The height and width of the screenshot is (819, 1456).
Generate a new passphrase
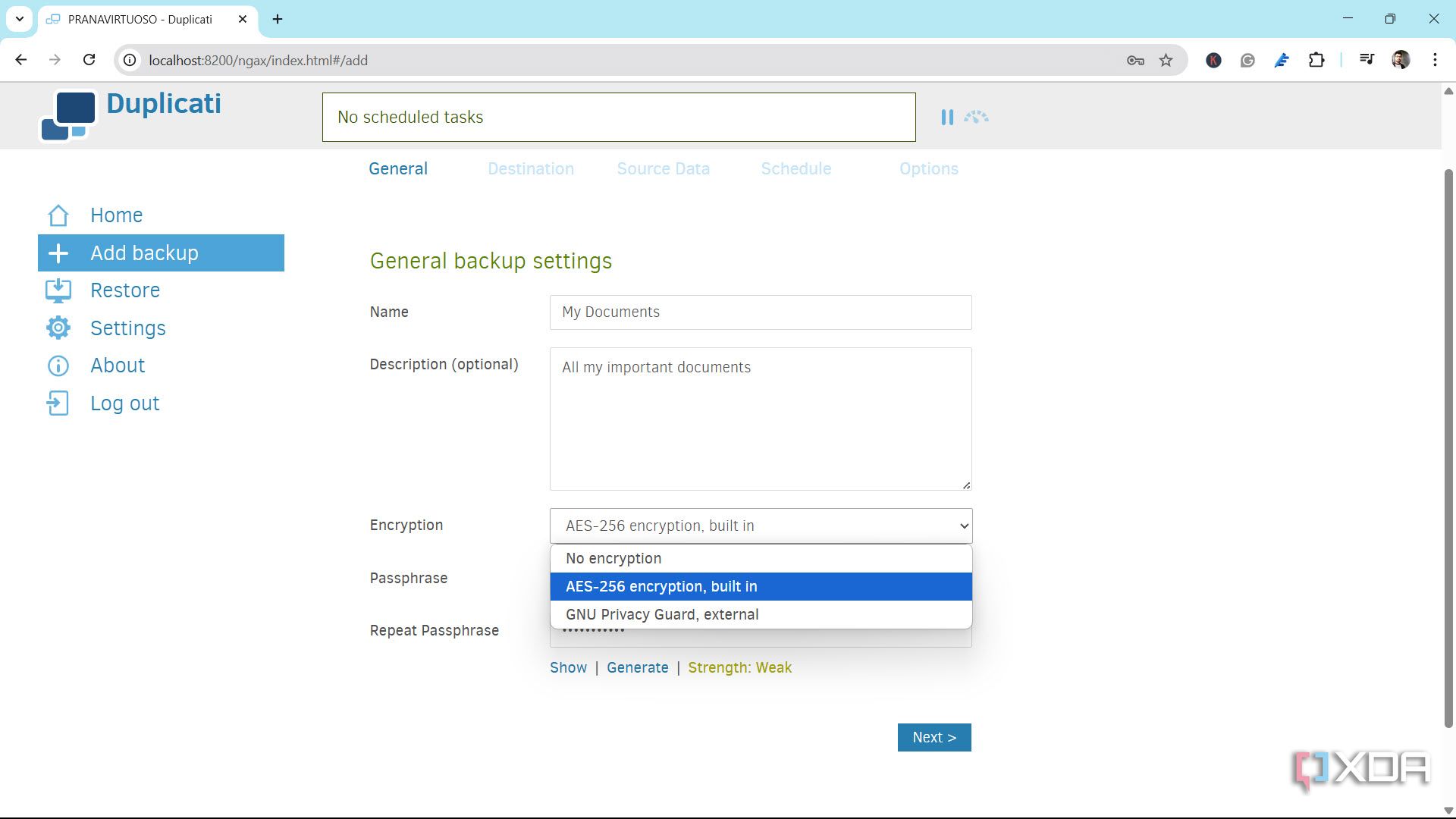(x=638, y=667)
